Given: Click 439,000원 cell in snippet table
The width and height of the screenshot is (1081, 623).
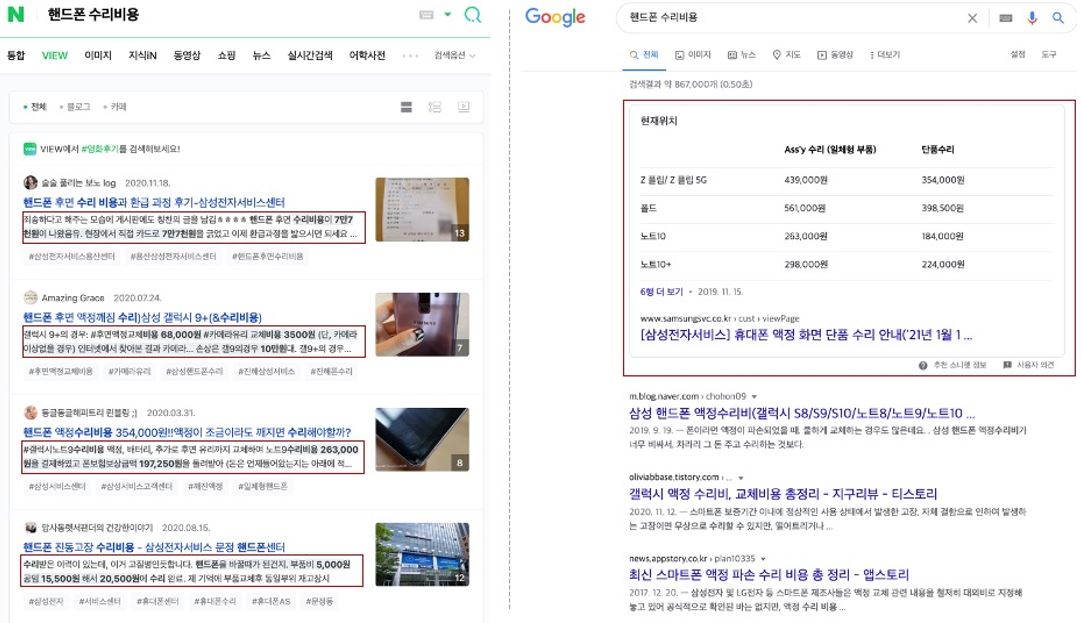Looking at the screenshot, I should pyautogui.click(x=805, y=180).
